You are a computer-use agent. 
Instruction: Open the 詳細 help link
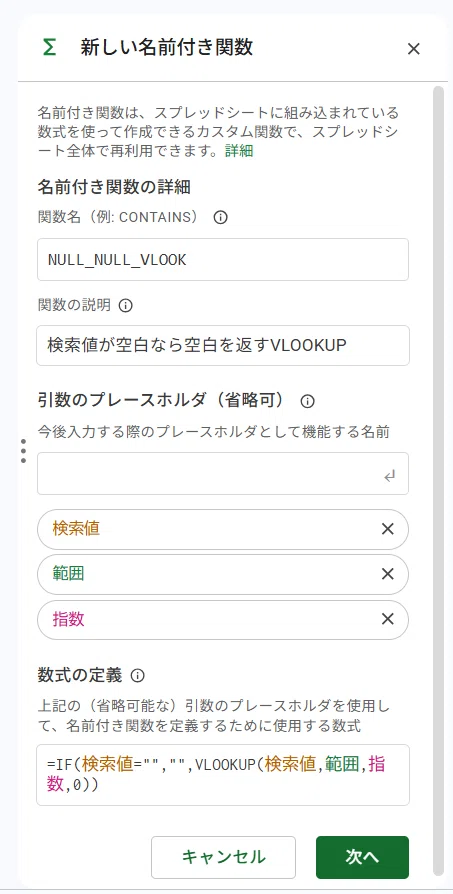pyautogui.click(x=239, y=151)
